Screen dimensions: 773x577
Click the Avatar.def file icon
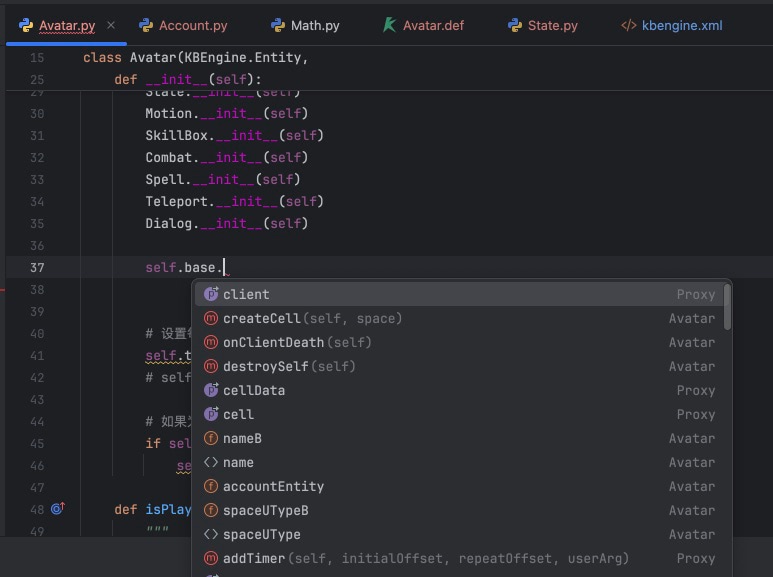point(389,25)
